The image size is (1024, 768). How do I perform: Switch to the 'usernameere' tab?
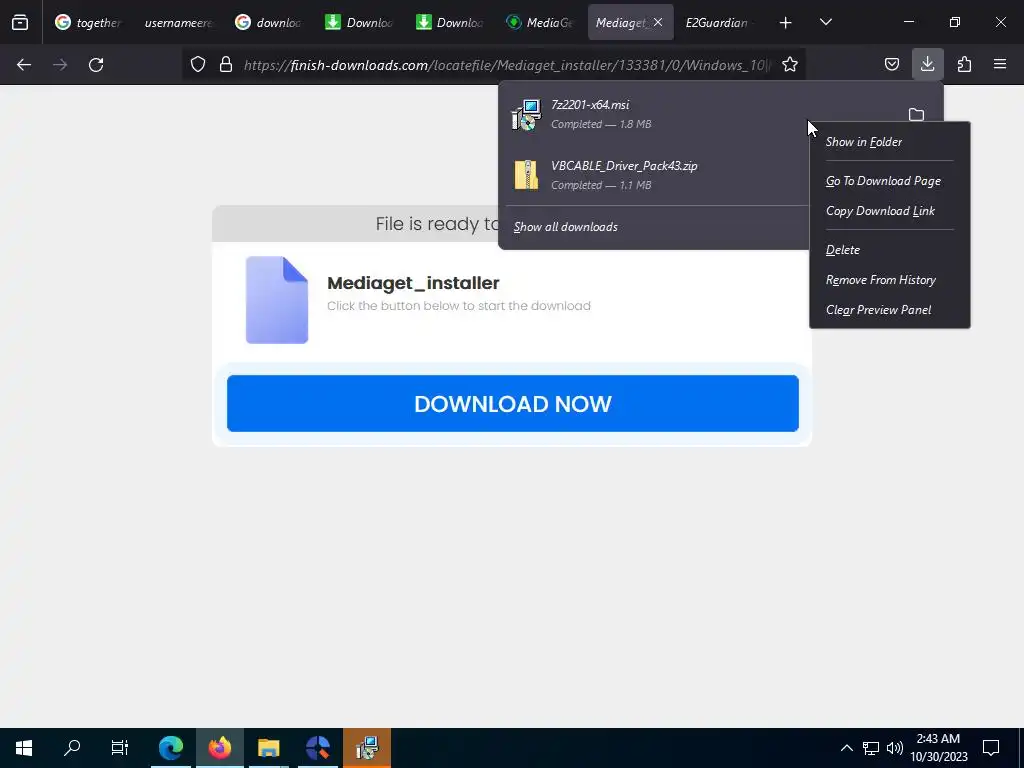[178, 23]
